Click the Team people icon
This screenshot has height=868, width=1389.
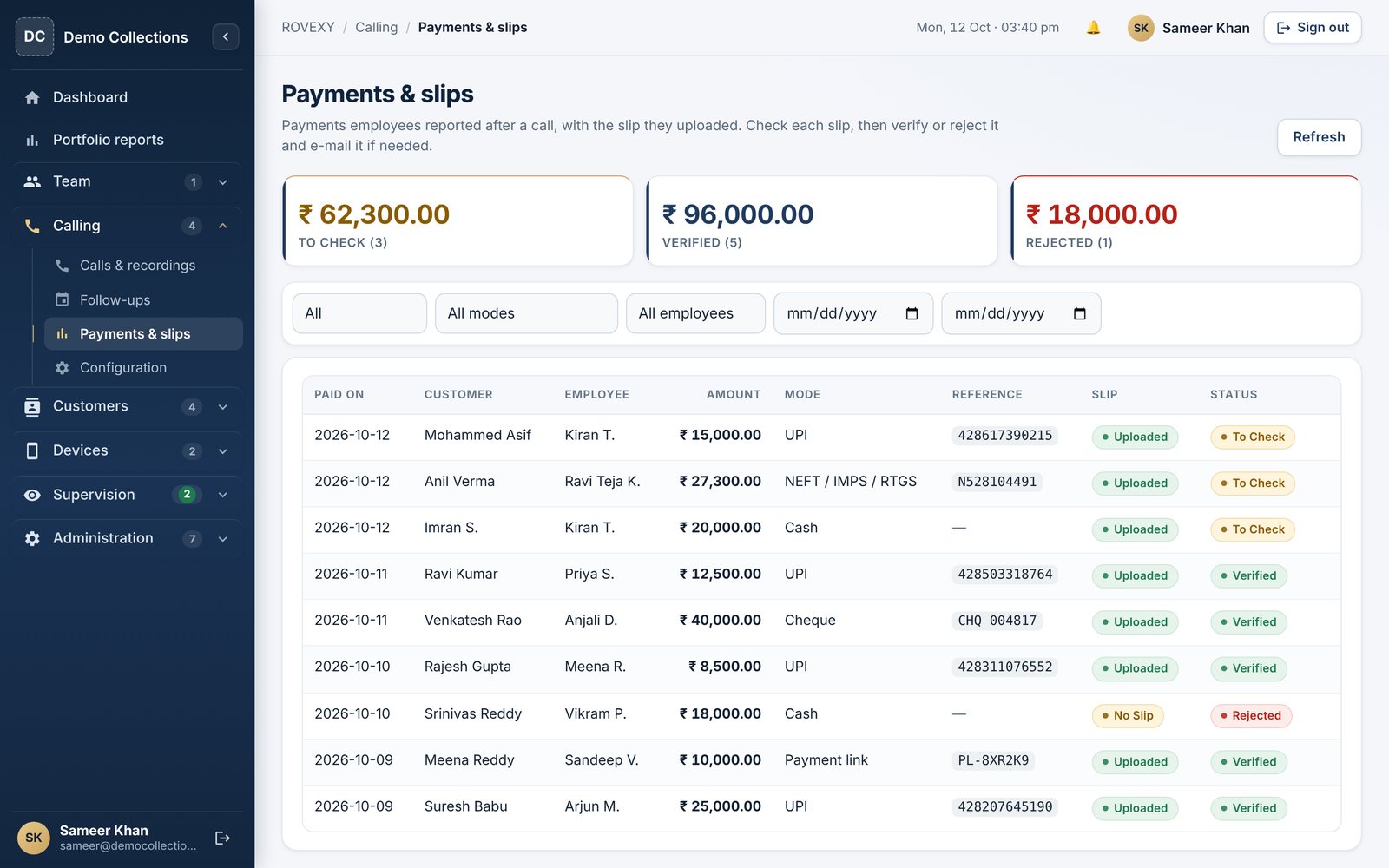click(32, 181)
